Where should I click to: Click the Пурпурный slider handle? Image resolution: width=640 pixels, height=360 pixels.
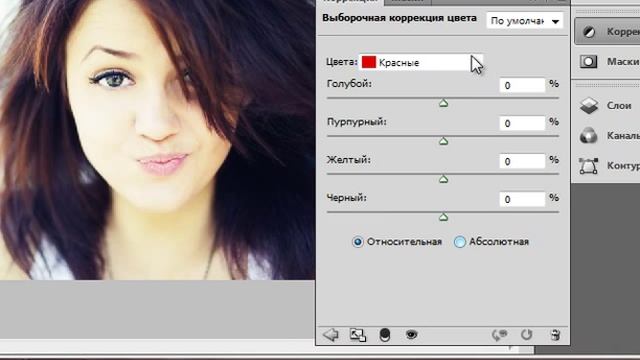tap(443, 141)
